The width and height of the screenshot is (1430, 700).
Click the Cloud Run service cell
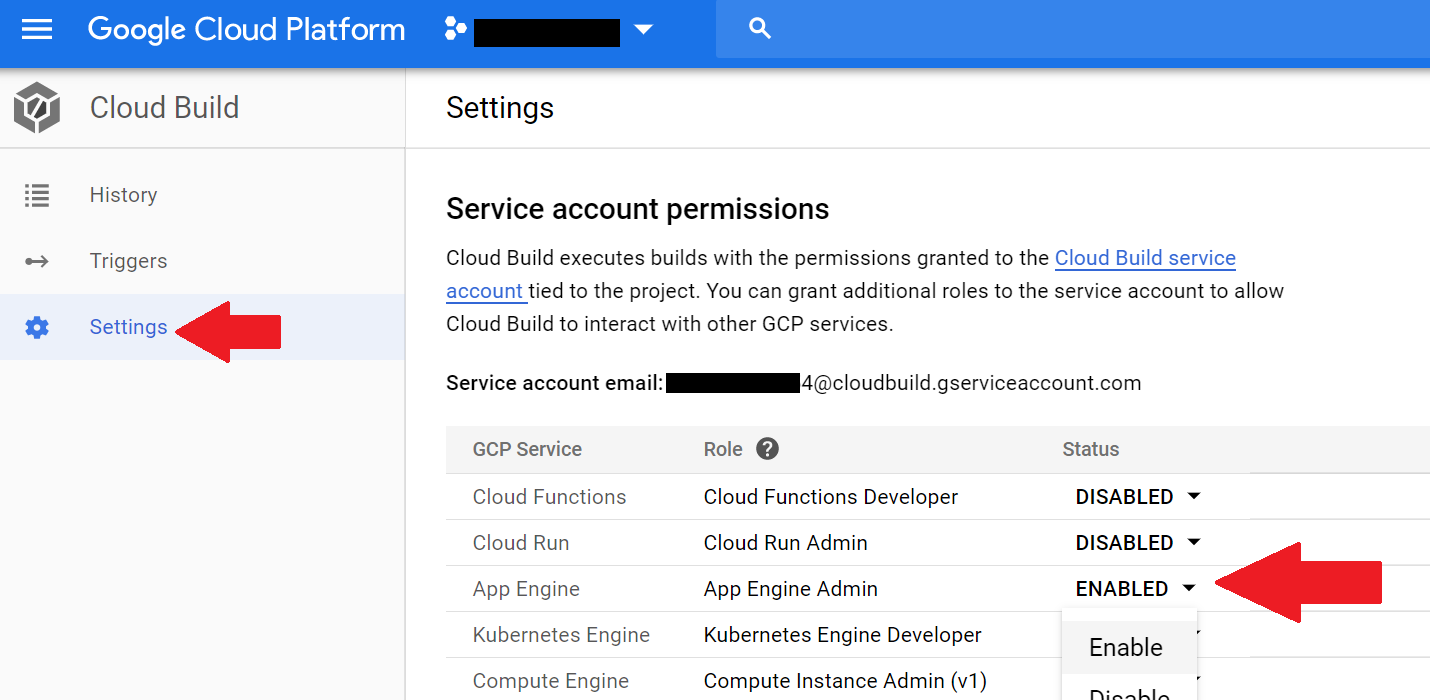point(521,543)
